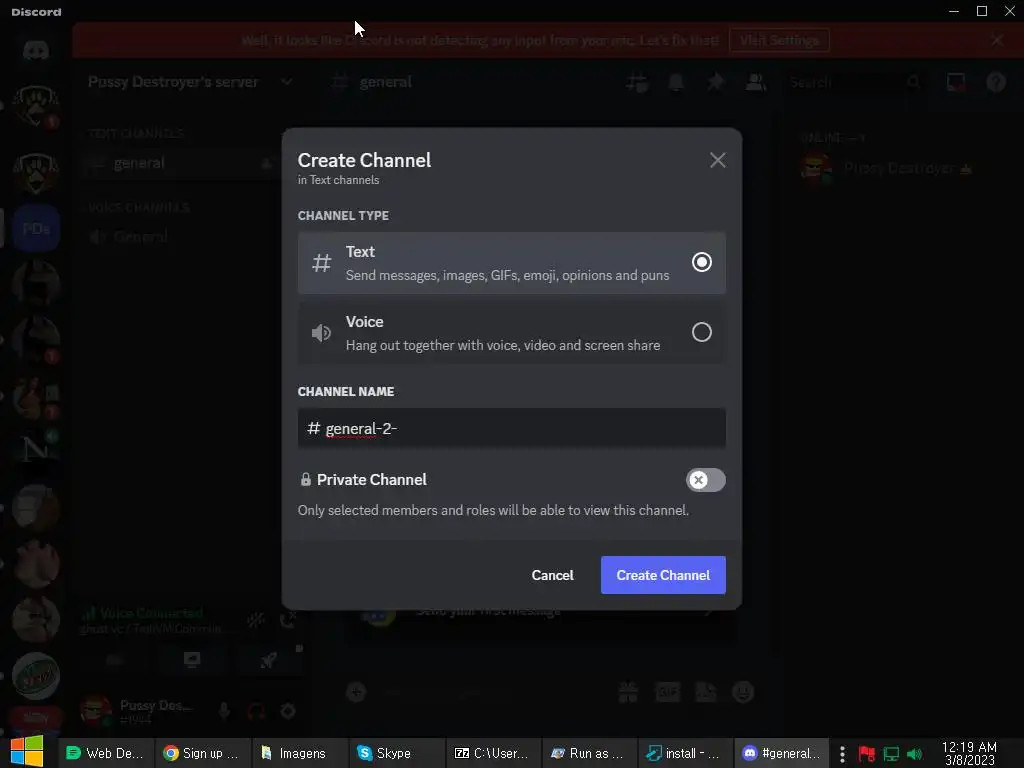Open the sticker picker icon
The height and width of the screenshot is (768, 1024).
click(706, 692)
